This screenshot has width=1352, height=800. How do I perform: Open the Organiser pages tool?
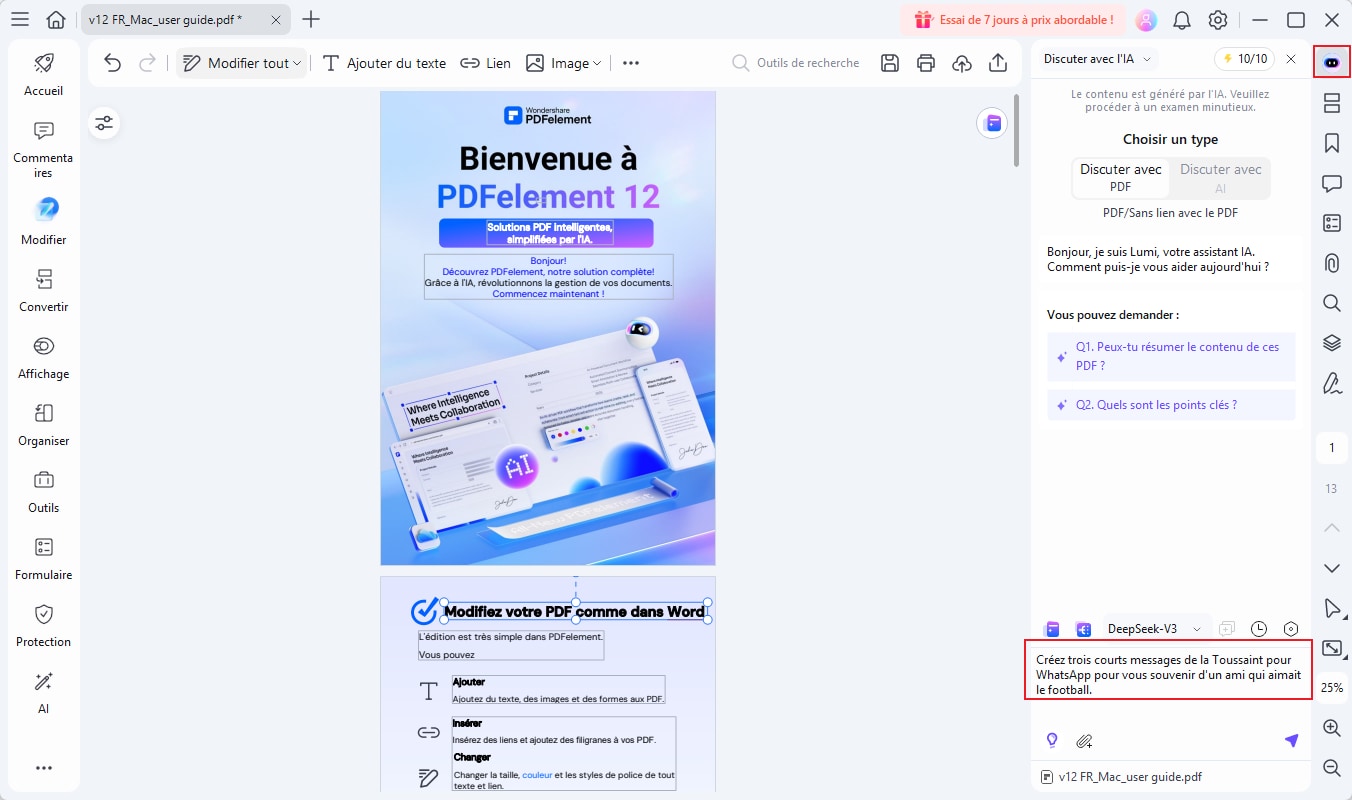coord(43,425)
